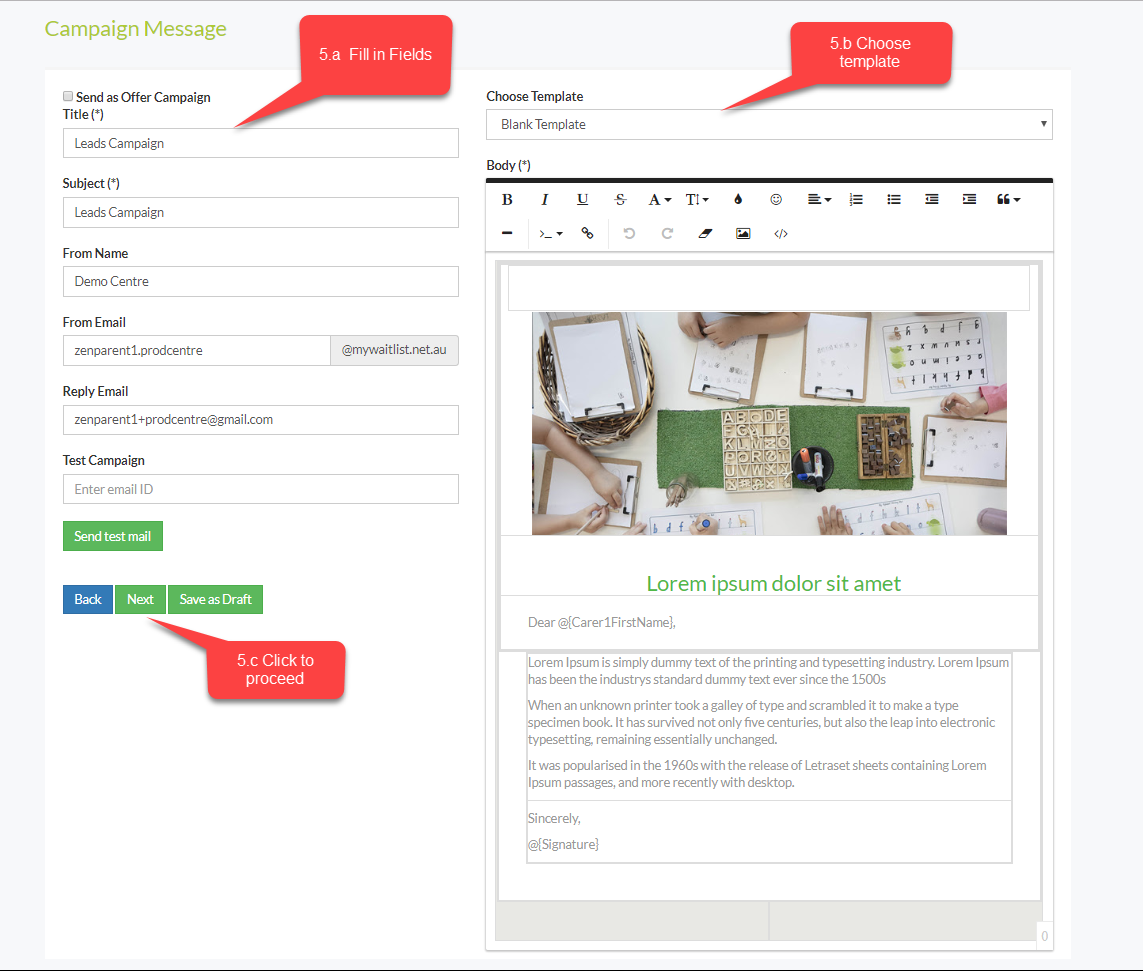Proceed with the Next button
1143x971 pixels.
(140, 599)
